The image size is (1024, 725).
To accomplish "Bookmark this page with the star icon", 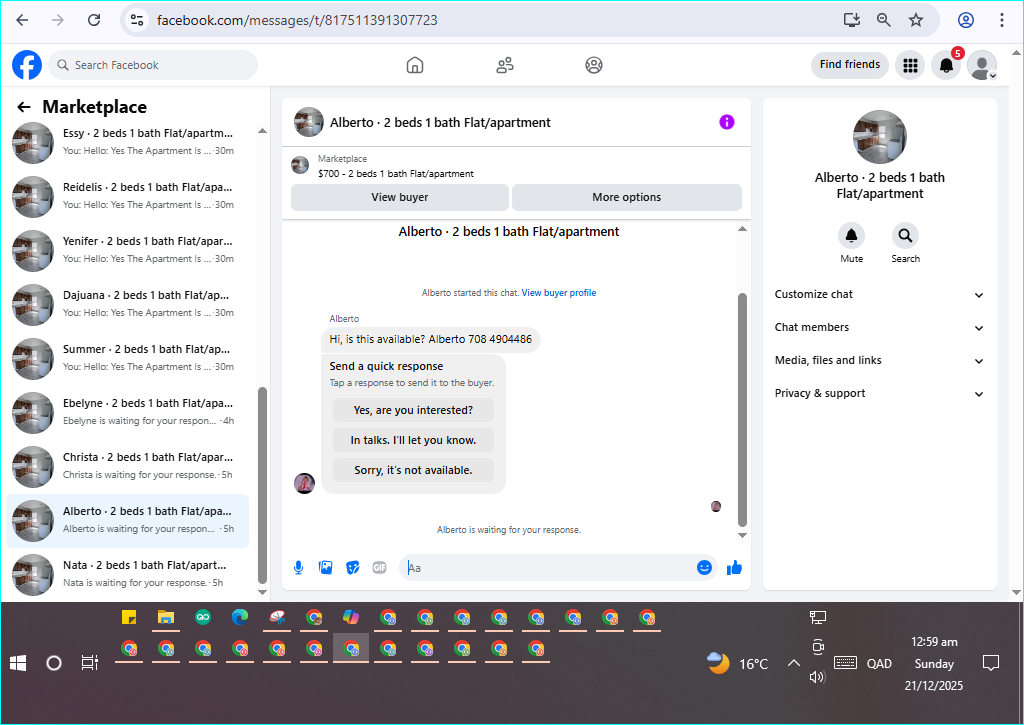I will pyautogui.click(x=916, y=20).
